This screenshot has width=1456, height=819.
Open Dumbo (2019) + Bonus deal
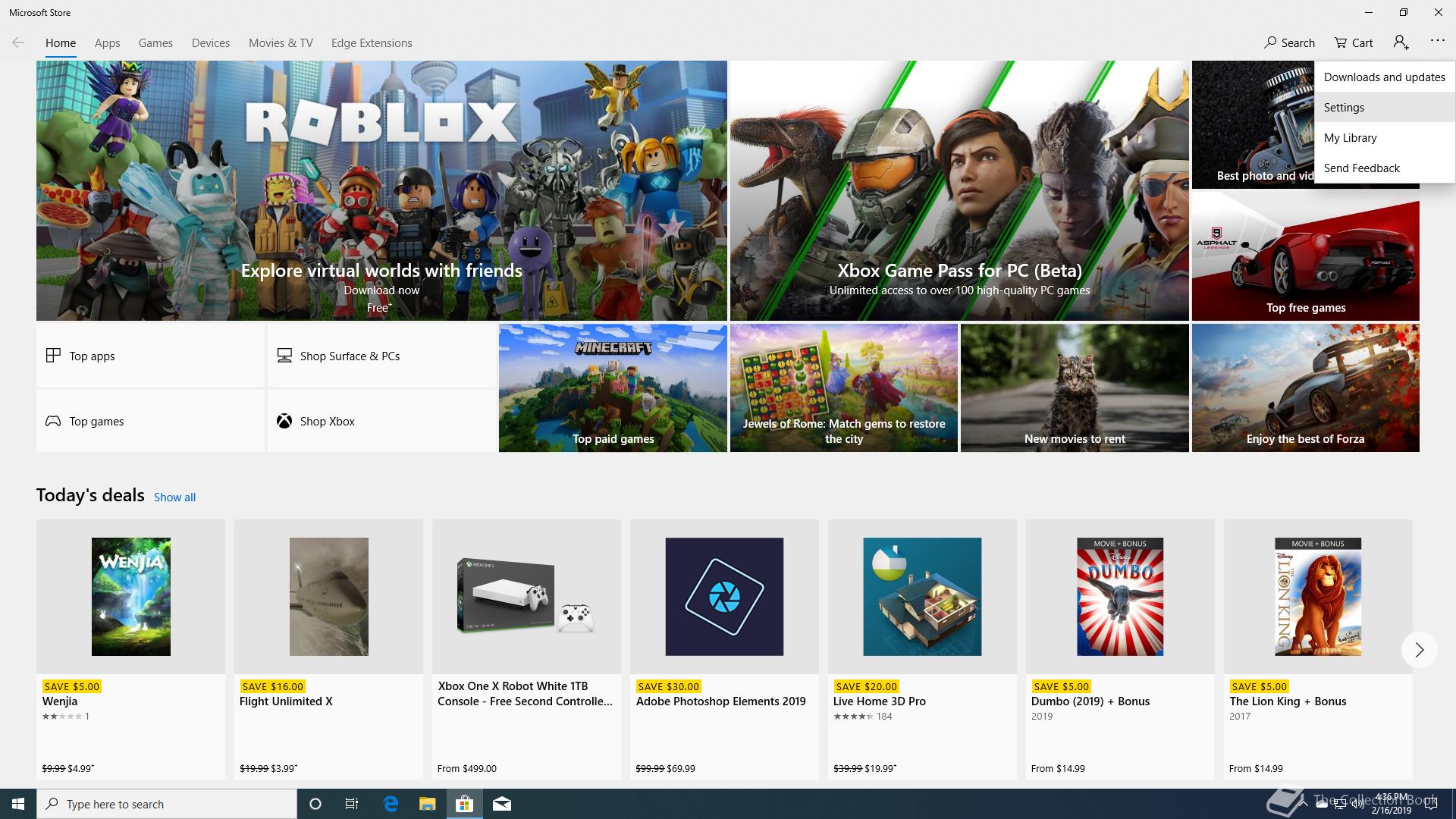tap(1120, 649)
